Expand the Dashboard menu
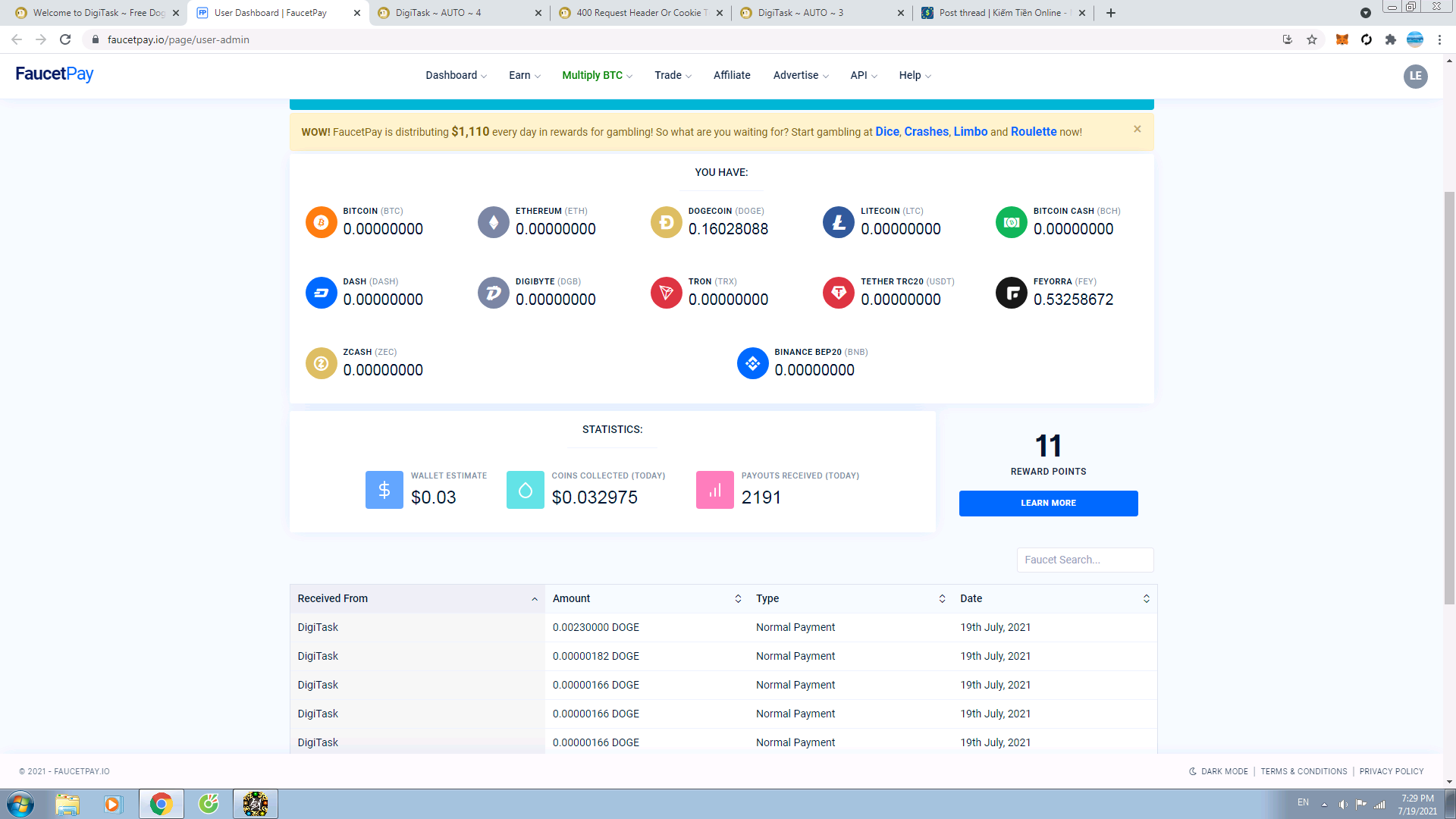Viewport: 1456px width, 819px height. (456, 75)
